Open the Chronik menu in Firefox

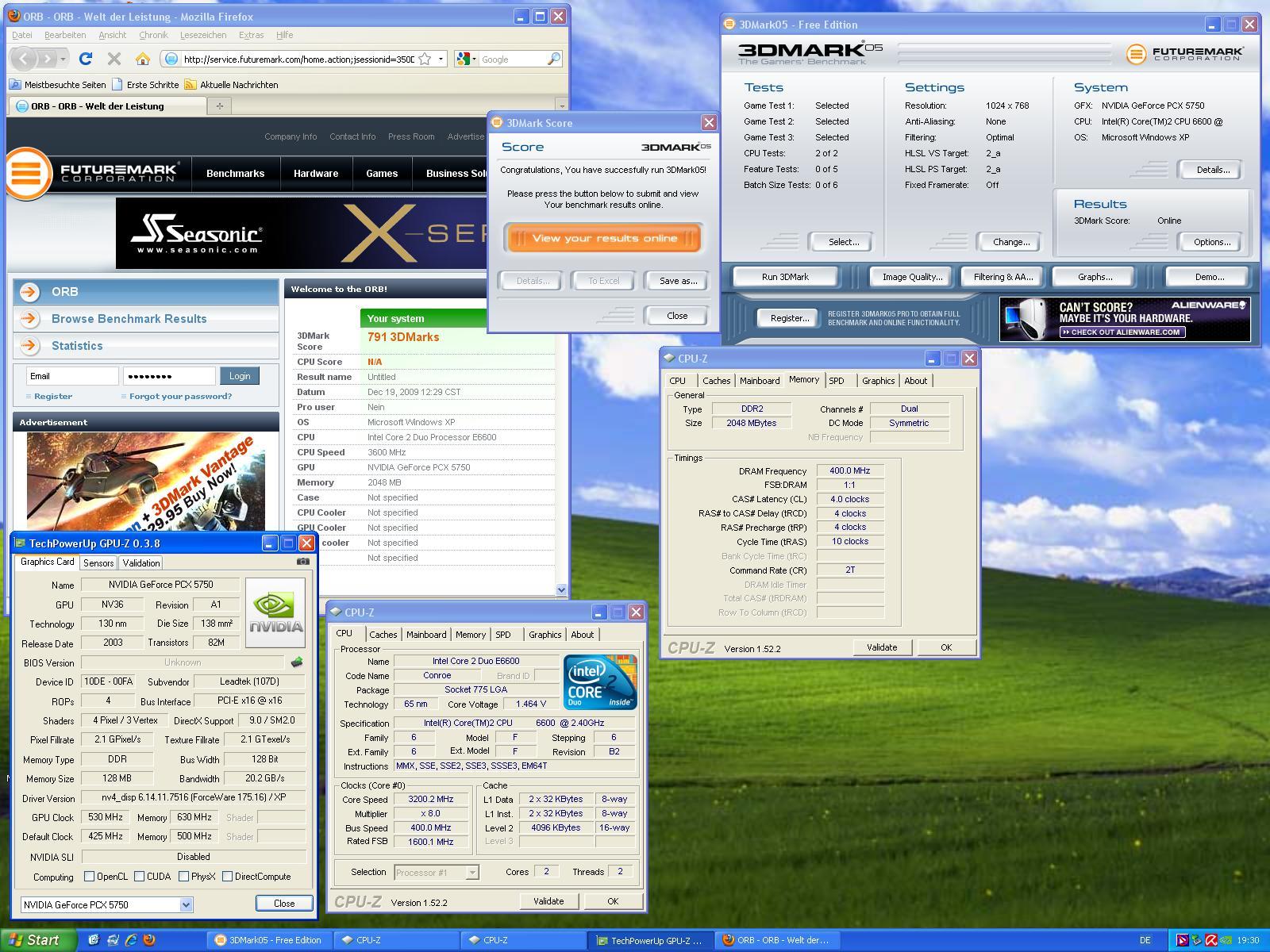[x=153, y=35]
